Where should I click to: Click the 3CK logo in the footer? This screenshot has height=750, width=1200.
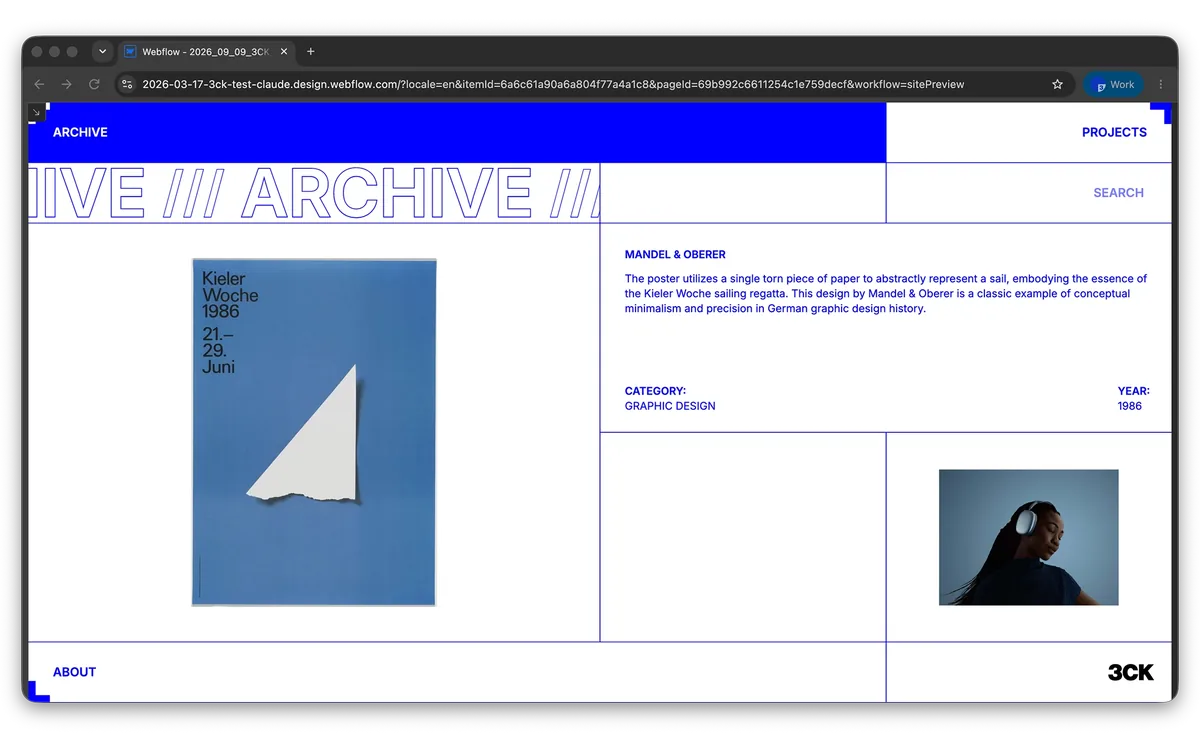(1131, 673)
